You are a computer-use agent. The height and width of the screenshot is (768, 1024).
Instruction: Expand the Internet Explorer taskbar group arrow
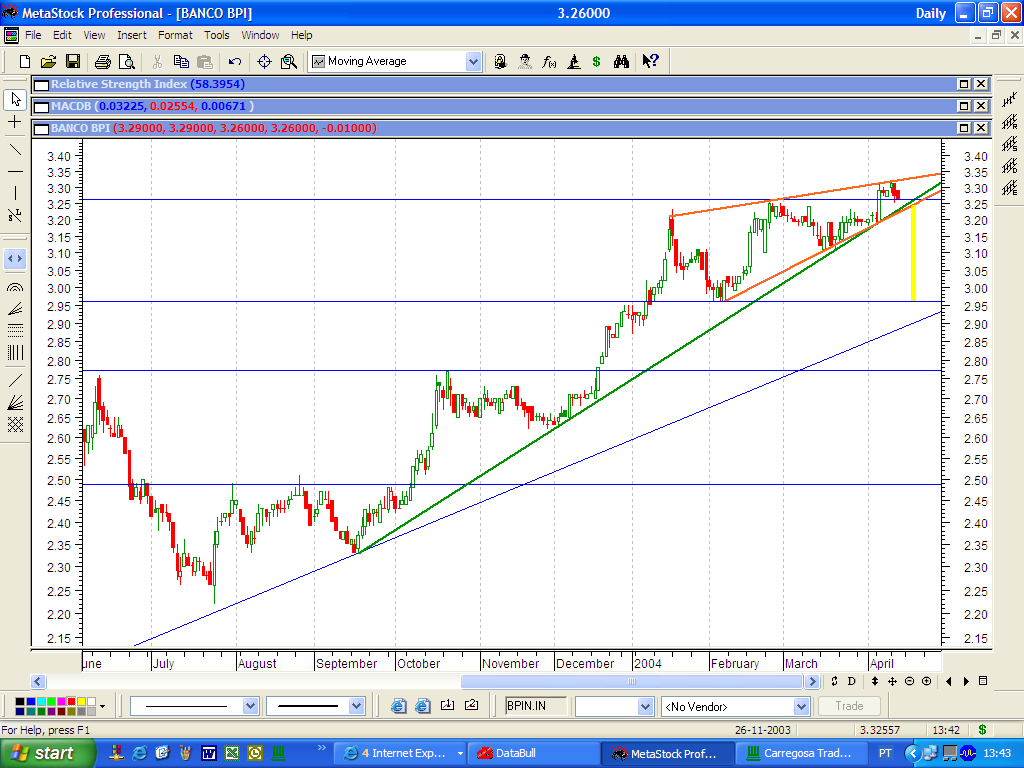[x=460, y=754]
